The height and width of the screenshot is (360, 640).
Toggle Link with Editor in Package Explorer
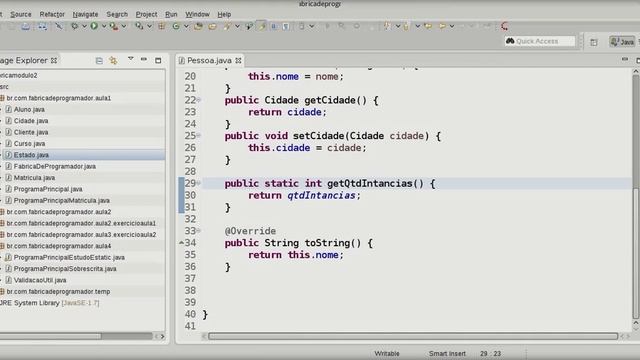[x=113, y=60]
